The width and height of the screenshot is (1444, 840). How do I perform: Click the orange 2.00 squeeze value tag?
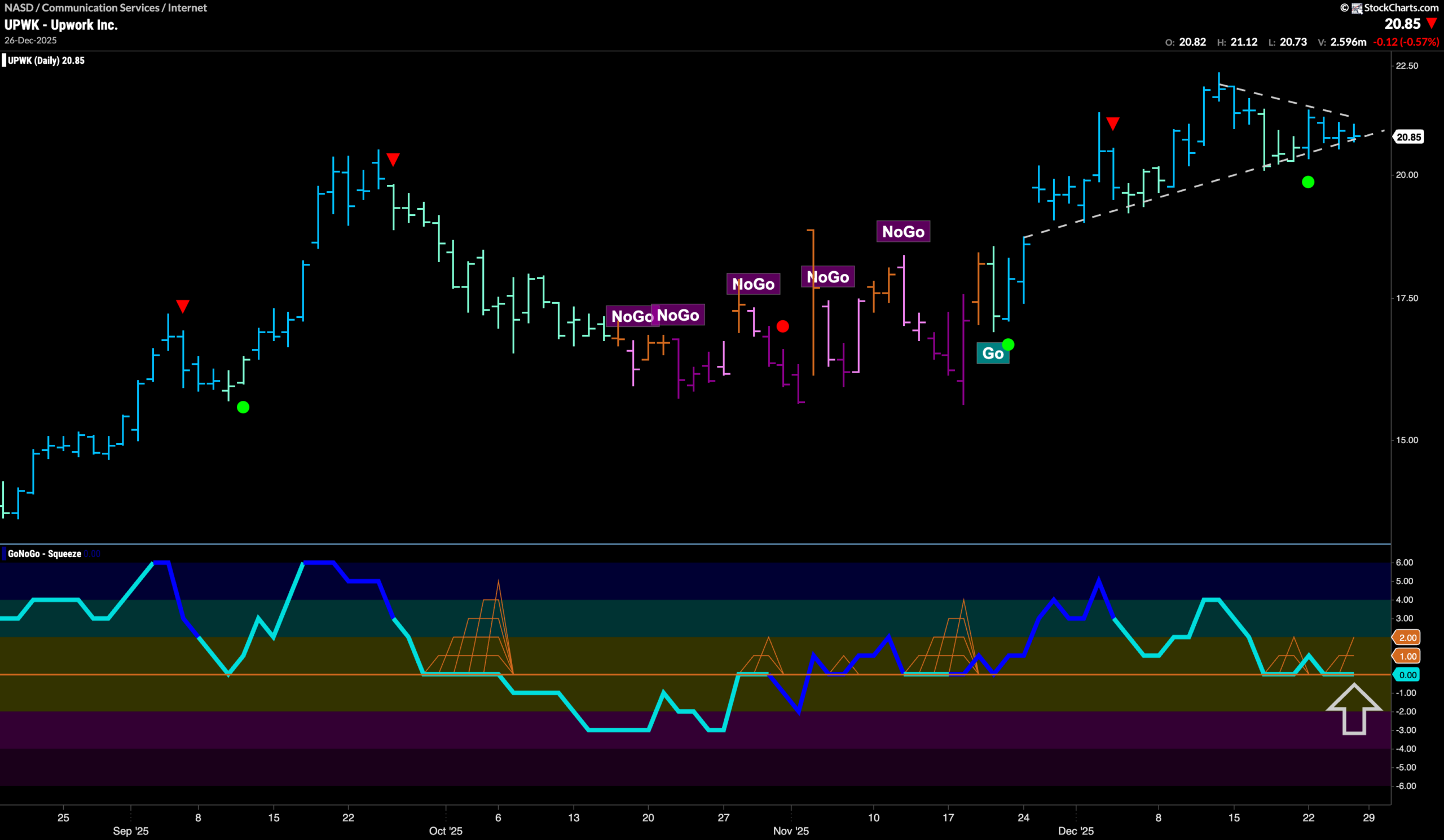(1407, 637)
